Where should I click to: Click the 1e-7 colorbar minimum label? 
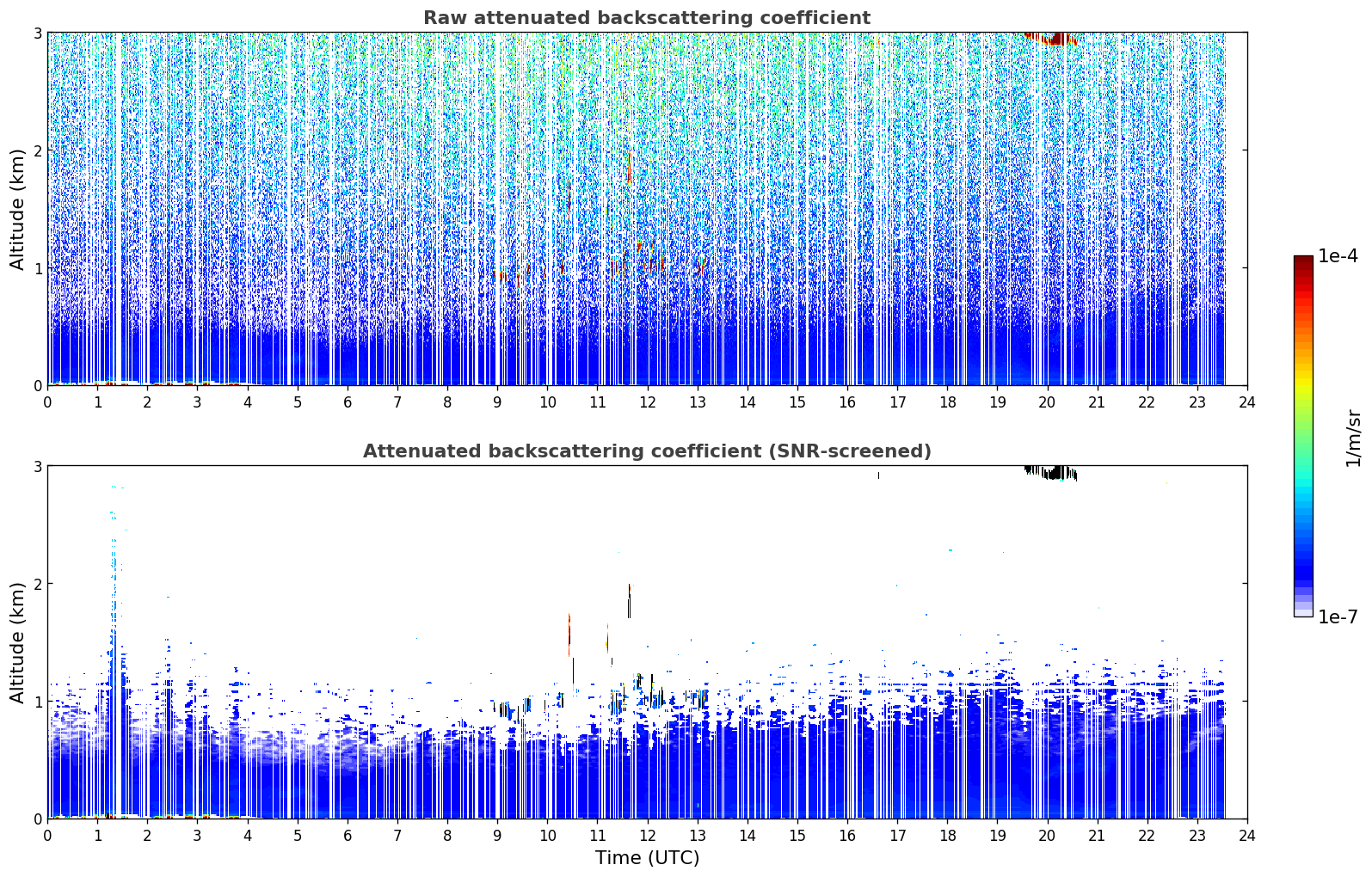click(x=1338, y=616)
